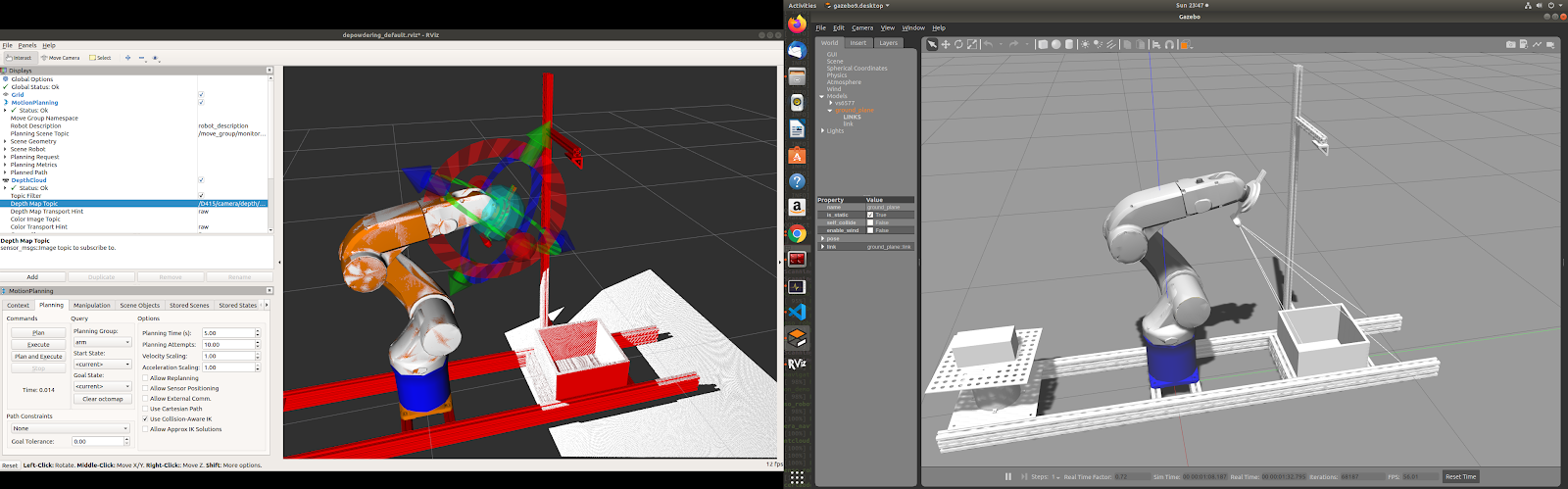
Task: Expand Scene Geometry in Displays tree
Action: tap(5, 142)
